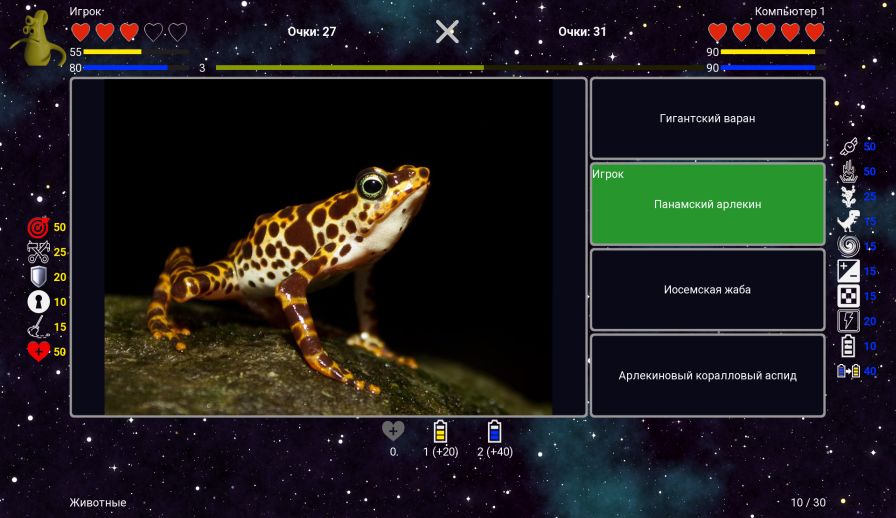This screenshot has width=896, height=518.
Task: Use the broom sweep ability
Action: tap(38, 327)
